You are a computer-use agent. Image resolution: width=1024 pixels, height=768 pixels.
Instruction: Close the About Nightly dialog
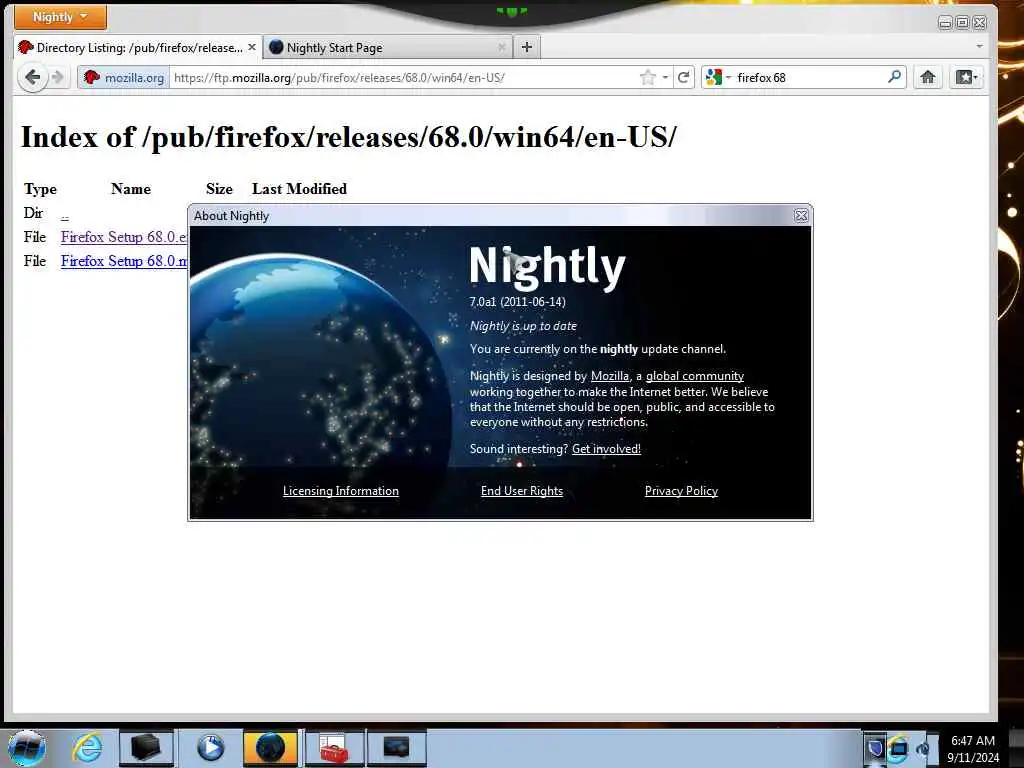[801, 216]
